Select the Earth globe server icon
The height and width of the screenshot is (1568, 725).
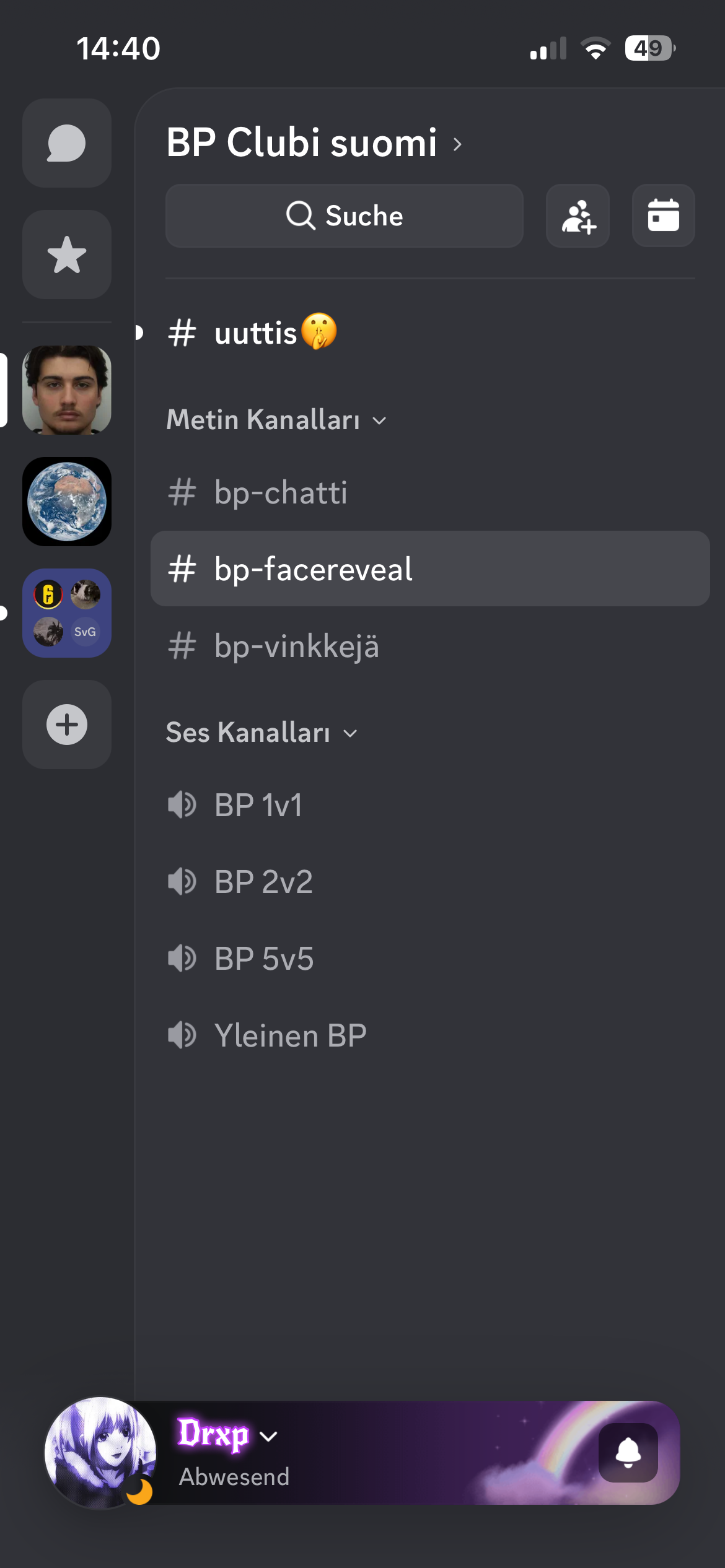pos(67,502)
